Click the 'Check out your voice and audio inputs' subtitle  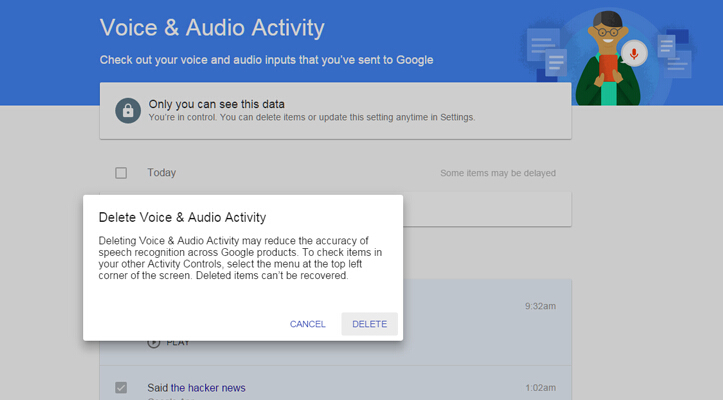tap(266, 60)
